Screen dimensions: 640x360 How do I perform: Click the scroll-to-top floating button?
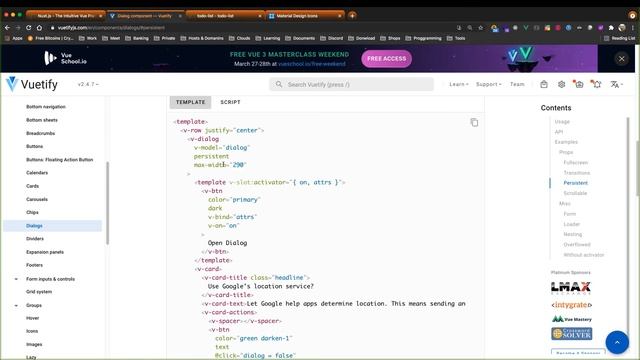pyautogui.click(x=617, y=342)
